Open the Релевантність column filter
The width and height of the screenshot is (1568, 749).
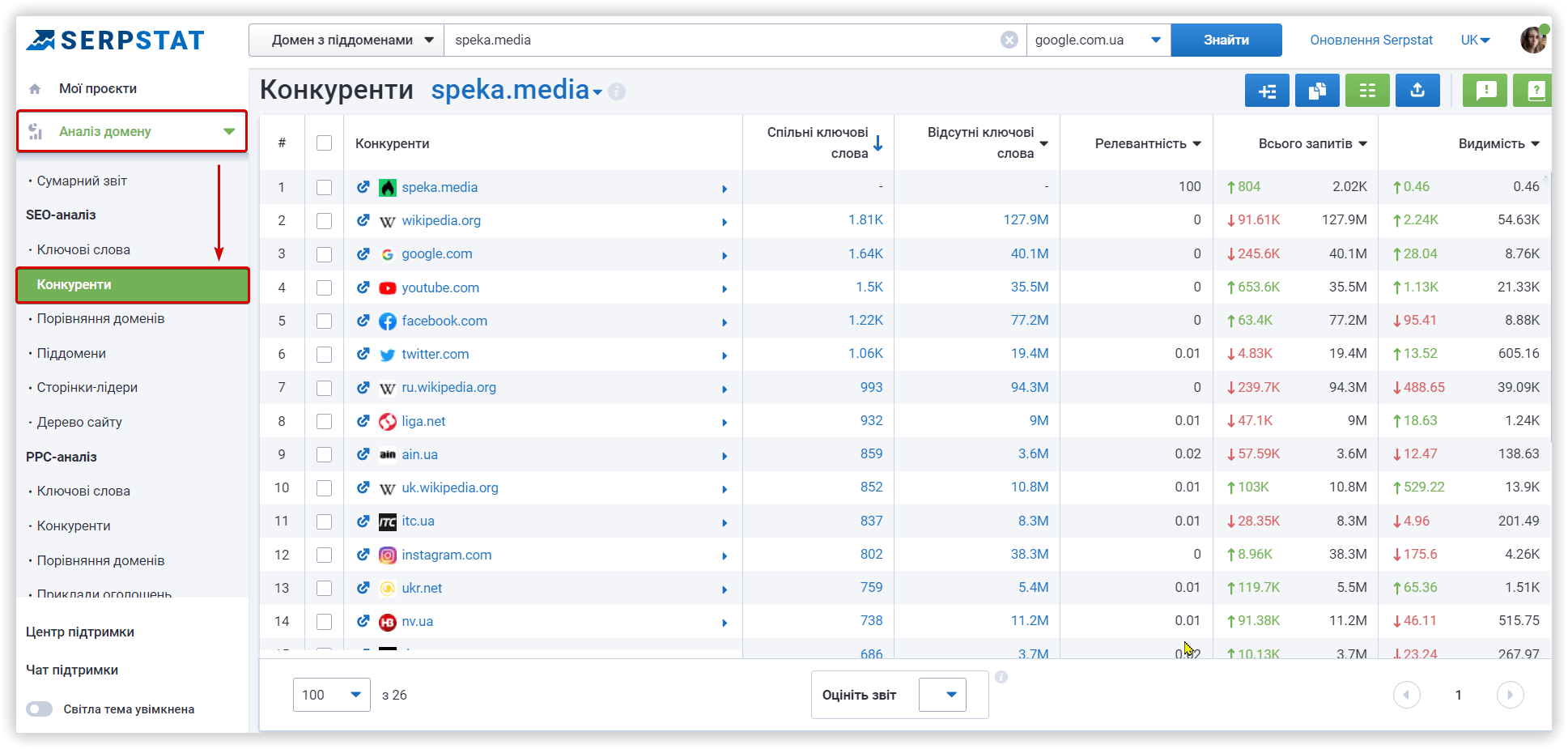coord(1196,143)
